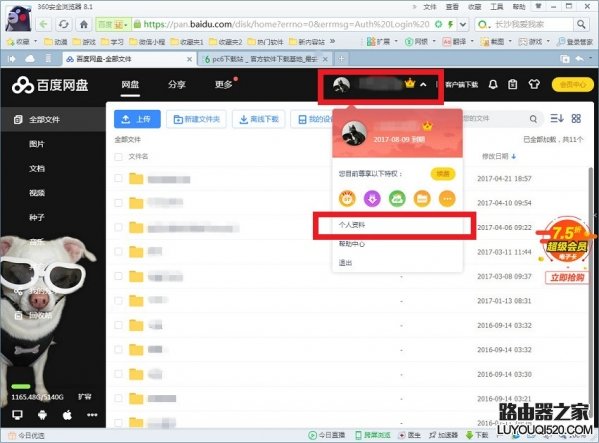Switch to the 网盘 tab
The width and height of the screenshot is (599, 443).
pyautogui.click(x=130, y=84)
